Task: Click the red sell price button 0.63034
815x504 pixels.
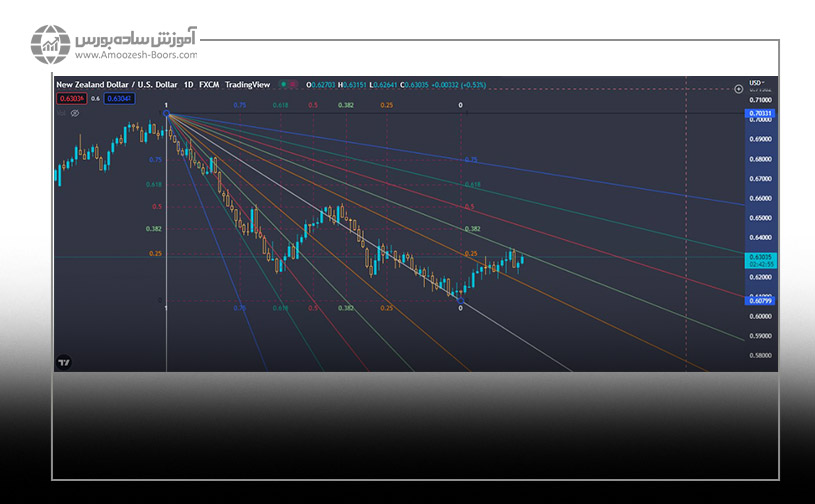Action: (72, 98)
